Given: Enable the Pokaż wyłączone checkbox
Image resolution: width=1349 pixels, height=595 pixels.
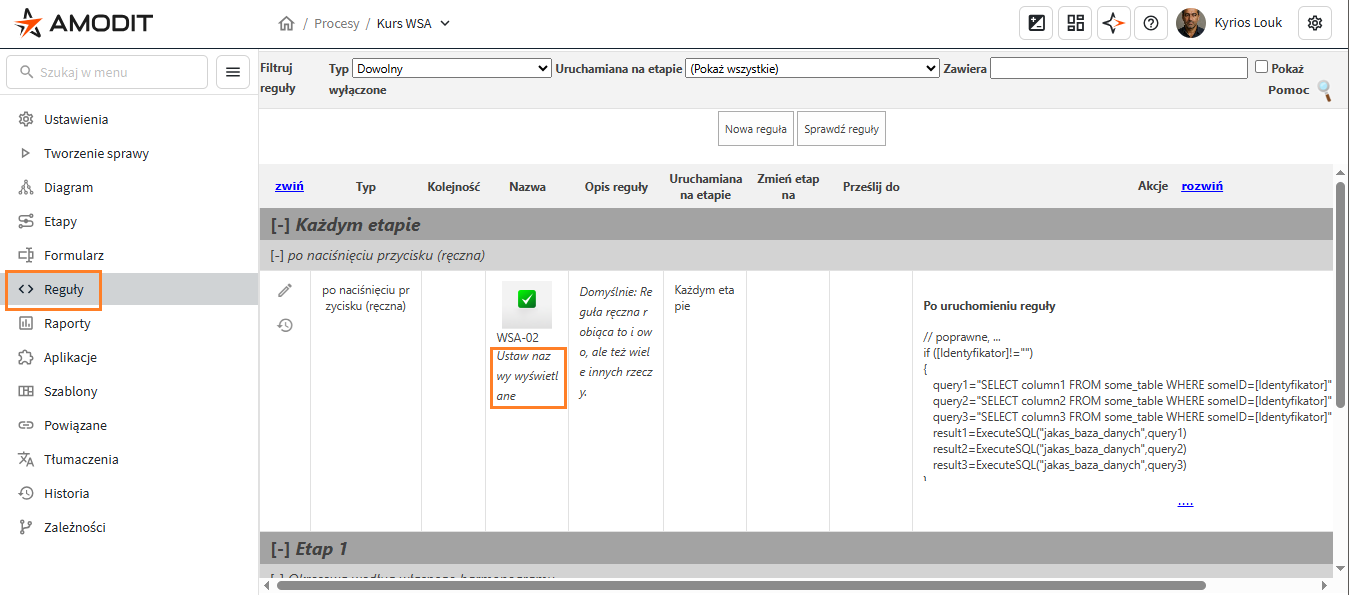Looking at the screenshot, I should [x=1261, y=67].
